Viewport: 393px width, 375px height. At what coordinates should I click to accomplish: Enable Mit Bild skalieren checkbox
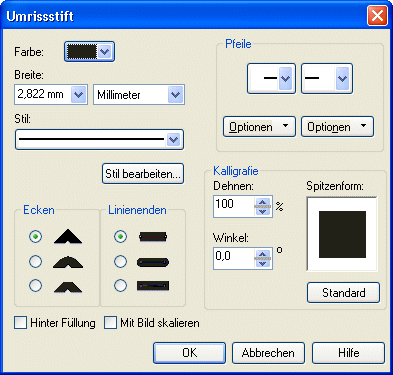point(110,323)
